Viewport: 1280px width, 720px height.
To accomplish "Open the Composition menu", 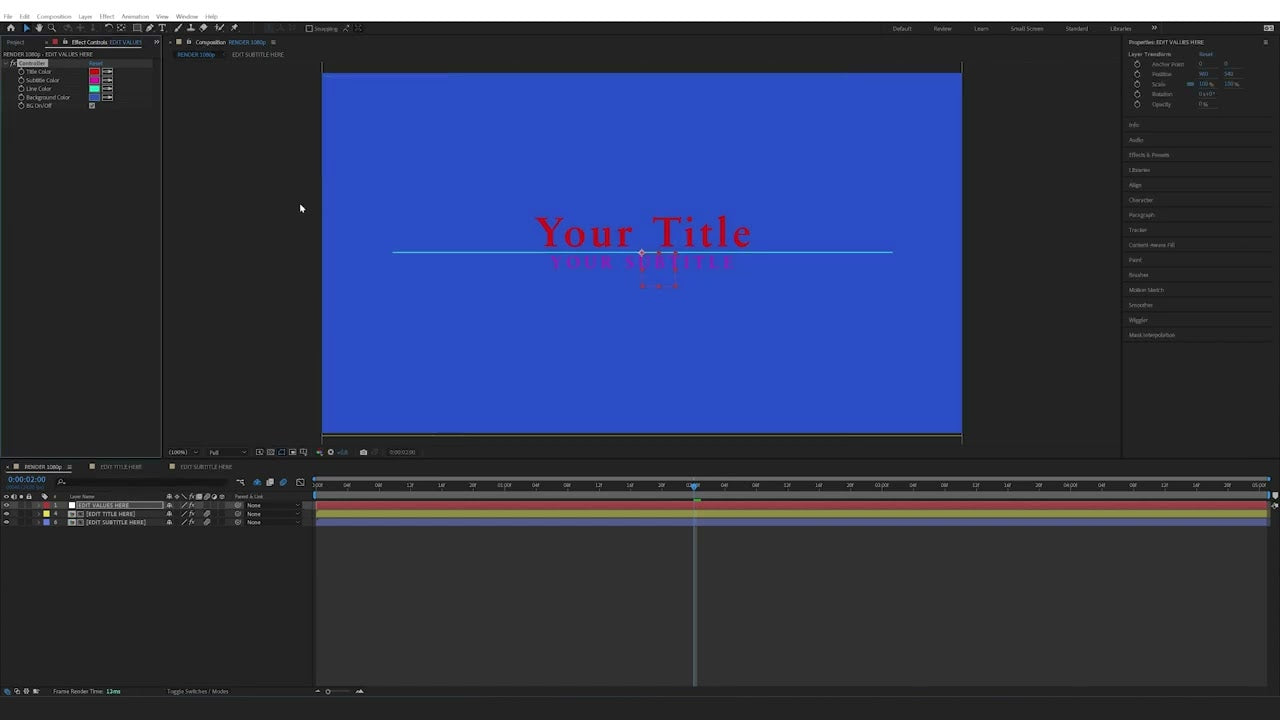I will point(54,16).
